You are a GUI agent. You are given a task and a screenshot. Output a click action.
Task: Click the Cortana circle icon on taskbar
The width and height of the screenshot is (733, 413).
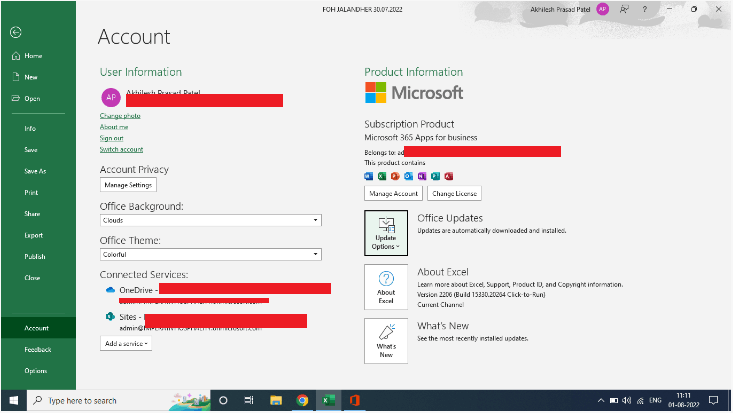click(x=223, y=401)
